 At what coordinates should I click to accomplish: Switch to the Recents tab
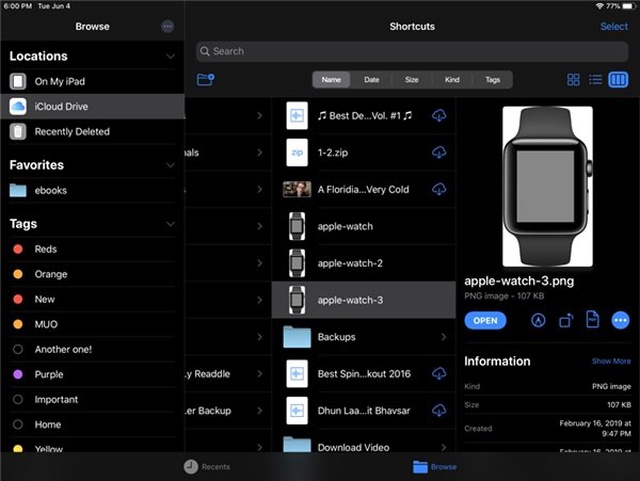(x=207, y=466)
